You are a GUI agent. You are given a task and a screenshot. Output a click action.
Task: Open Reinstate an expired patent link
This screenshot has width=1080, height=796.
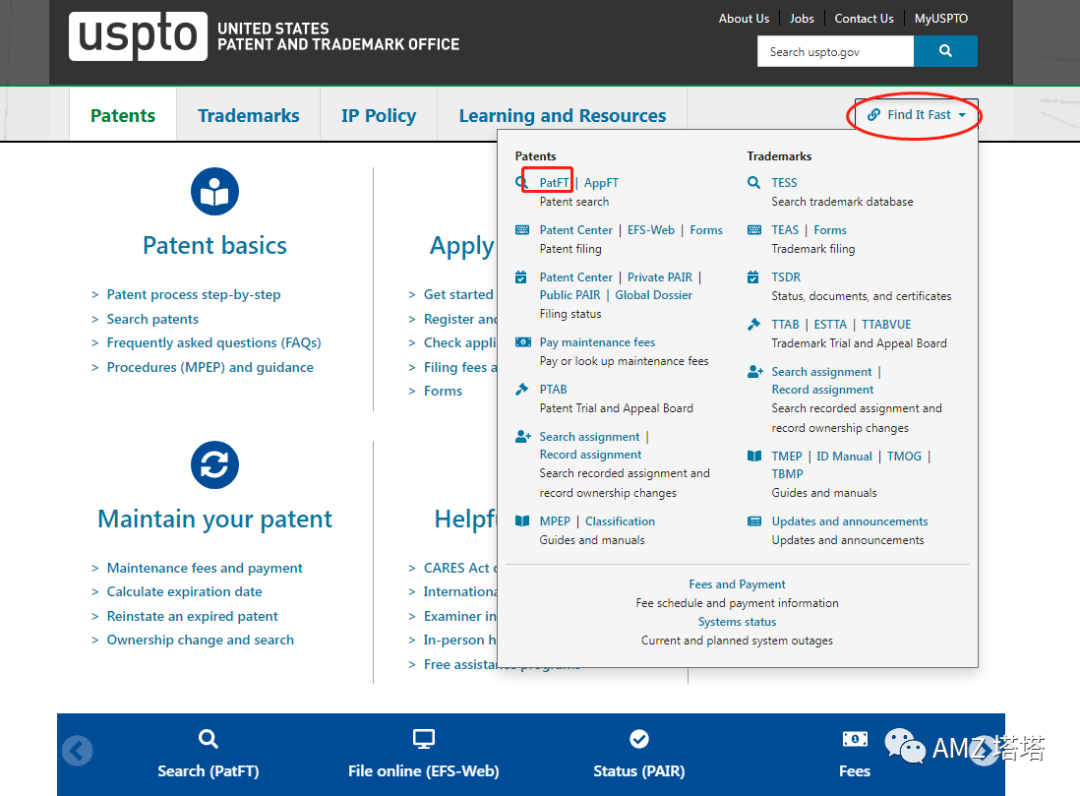click(x=192, y=616)
